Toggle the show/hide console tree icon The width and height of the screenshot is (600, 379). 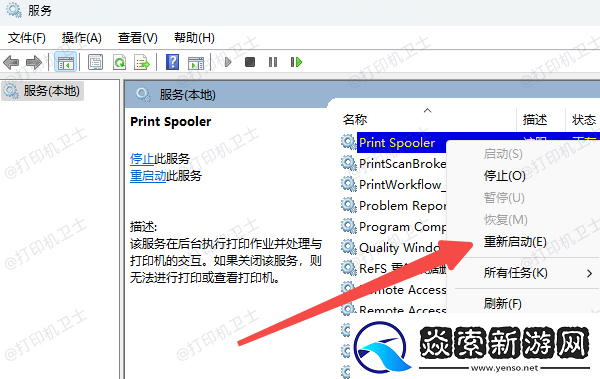click(x=65, y=62)
